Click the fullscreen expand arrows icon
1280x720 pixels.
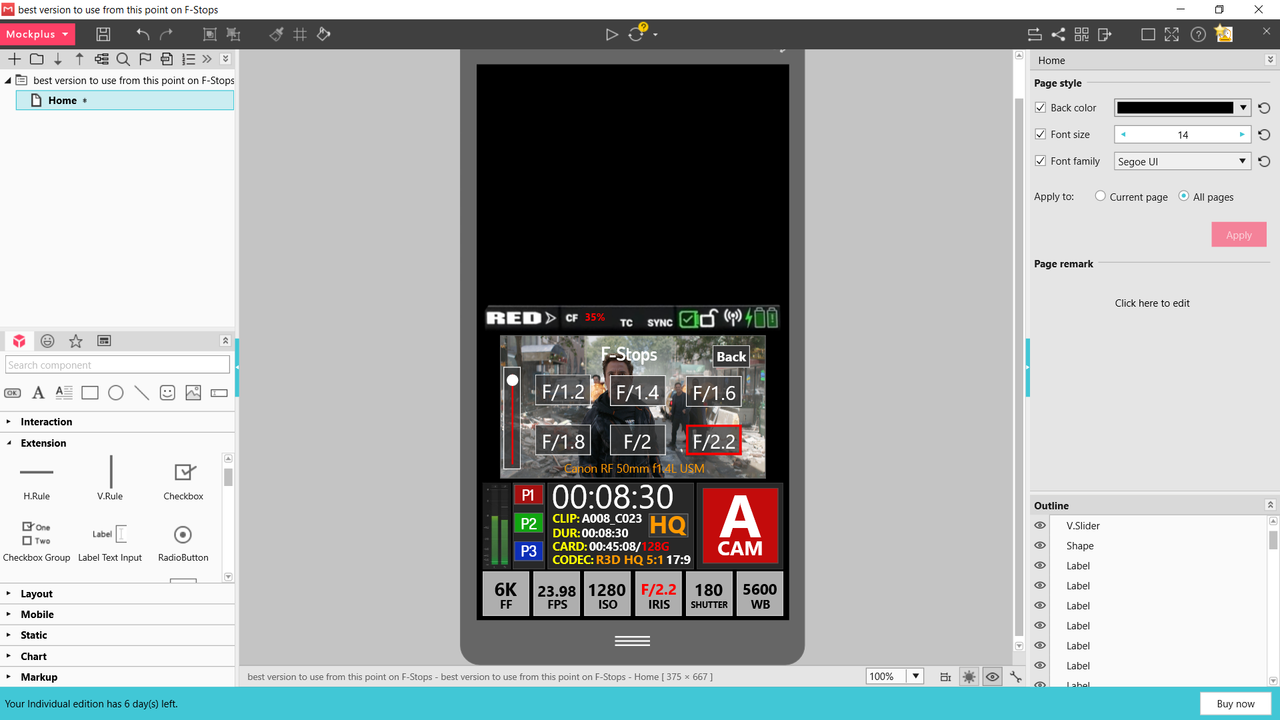point(1172,34)
